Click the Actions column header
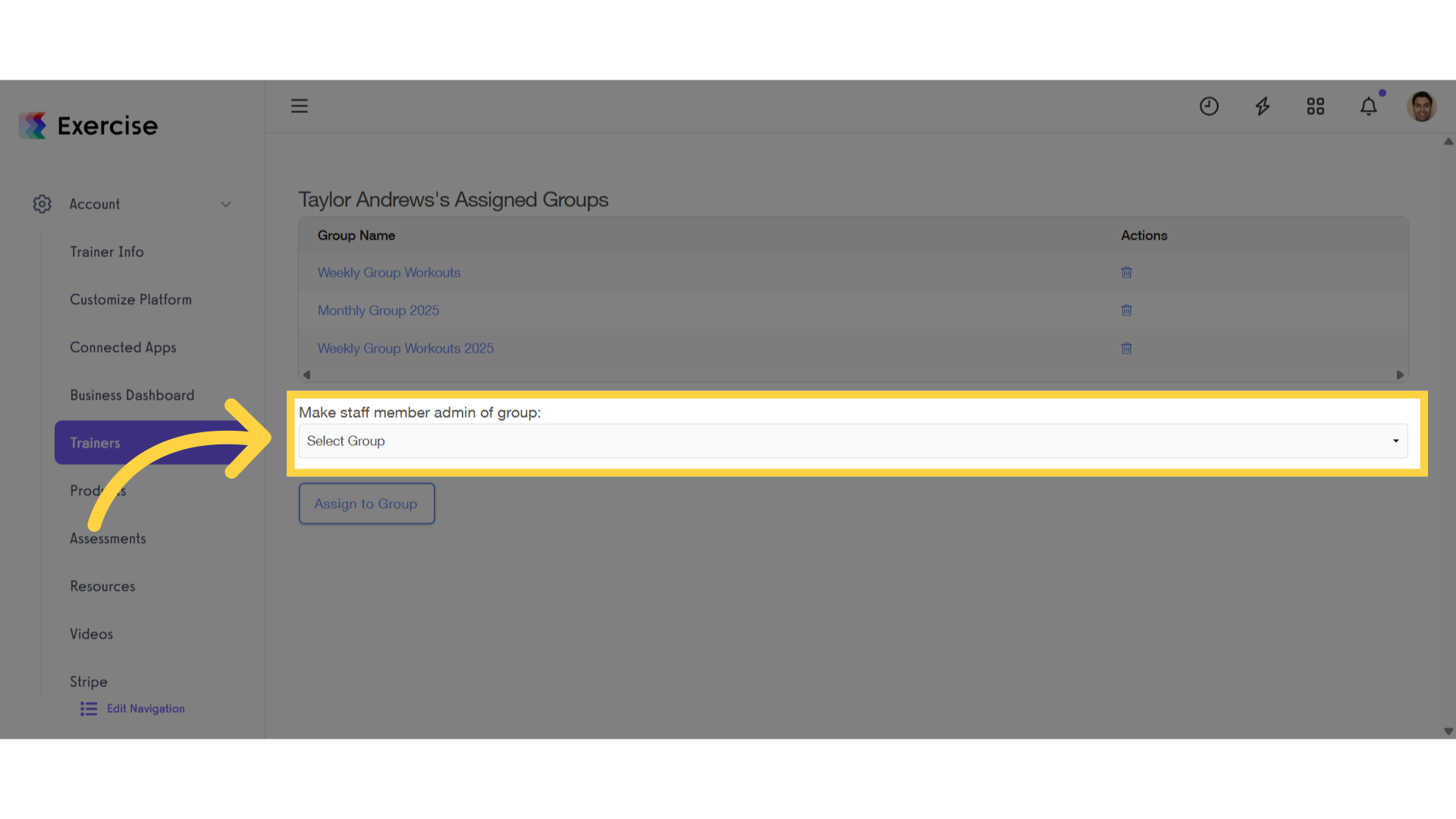 1144,235
